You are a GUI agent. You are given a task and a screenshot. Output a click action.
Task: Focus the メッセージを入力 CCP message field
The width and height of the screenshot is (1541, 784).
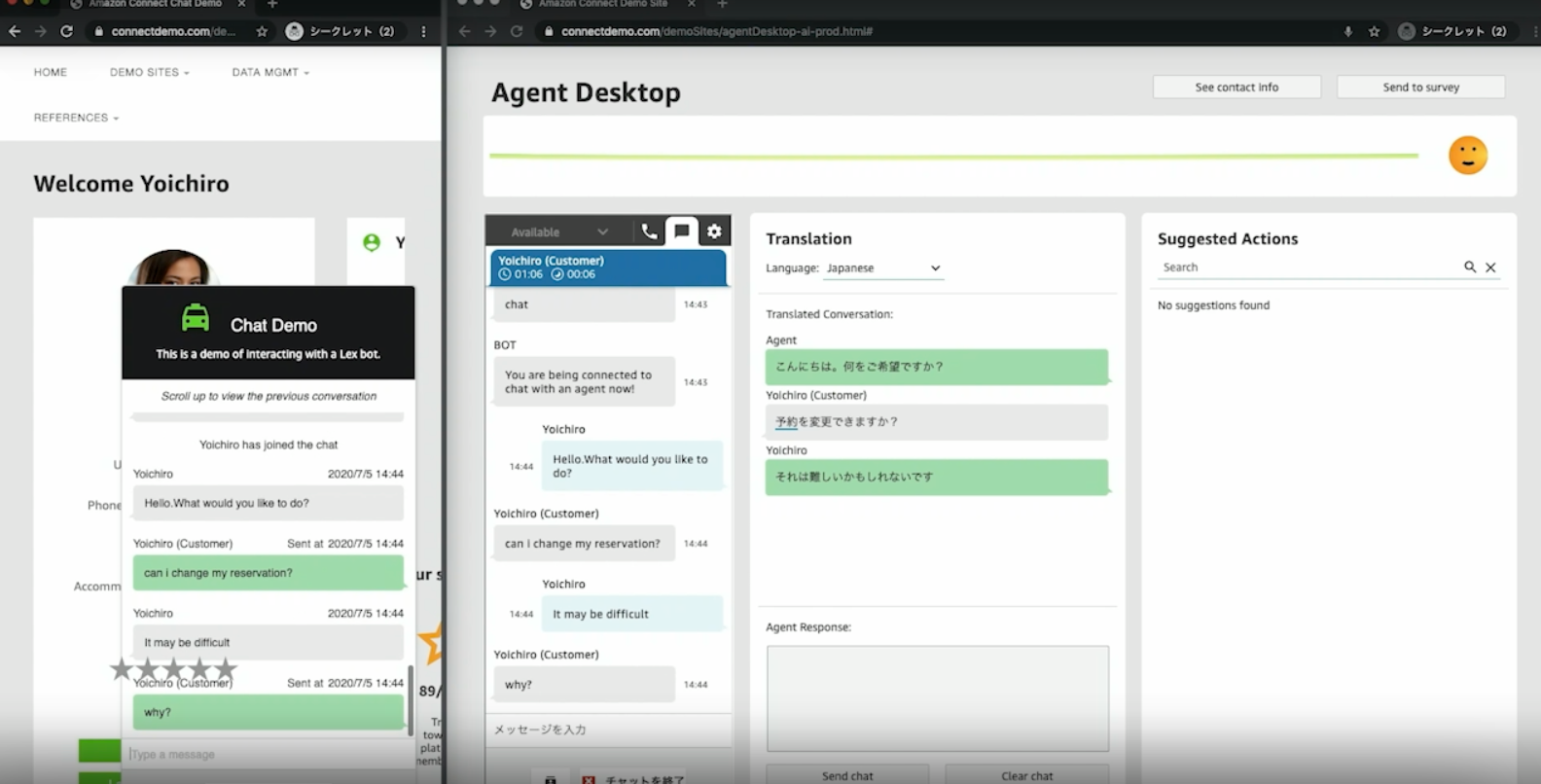608,730
